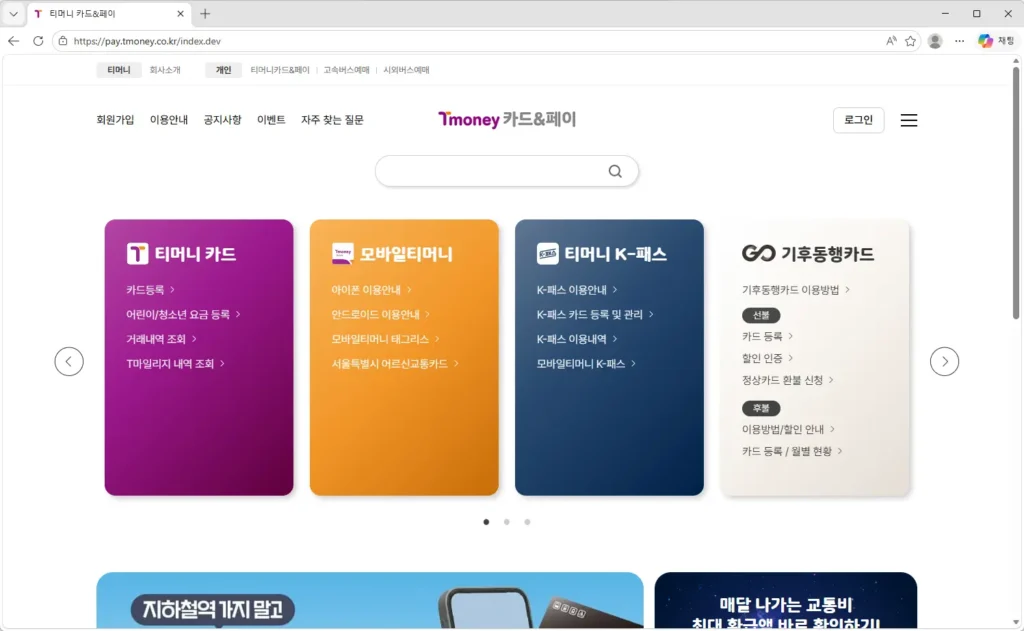Open Copilot chat icon
The width and height of the screenshot is (1024, 631).
pyautogui.click(x=985, y=41)
